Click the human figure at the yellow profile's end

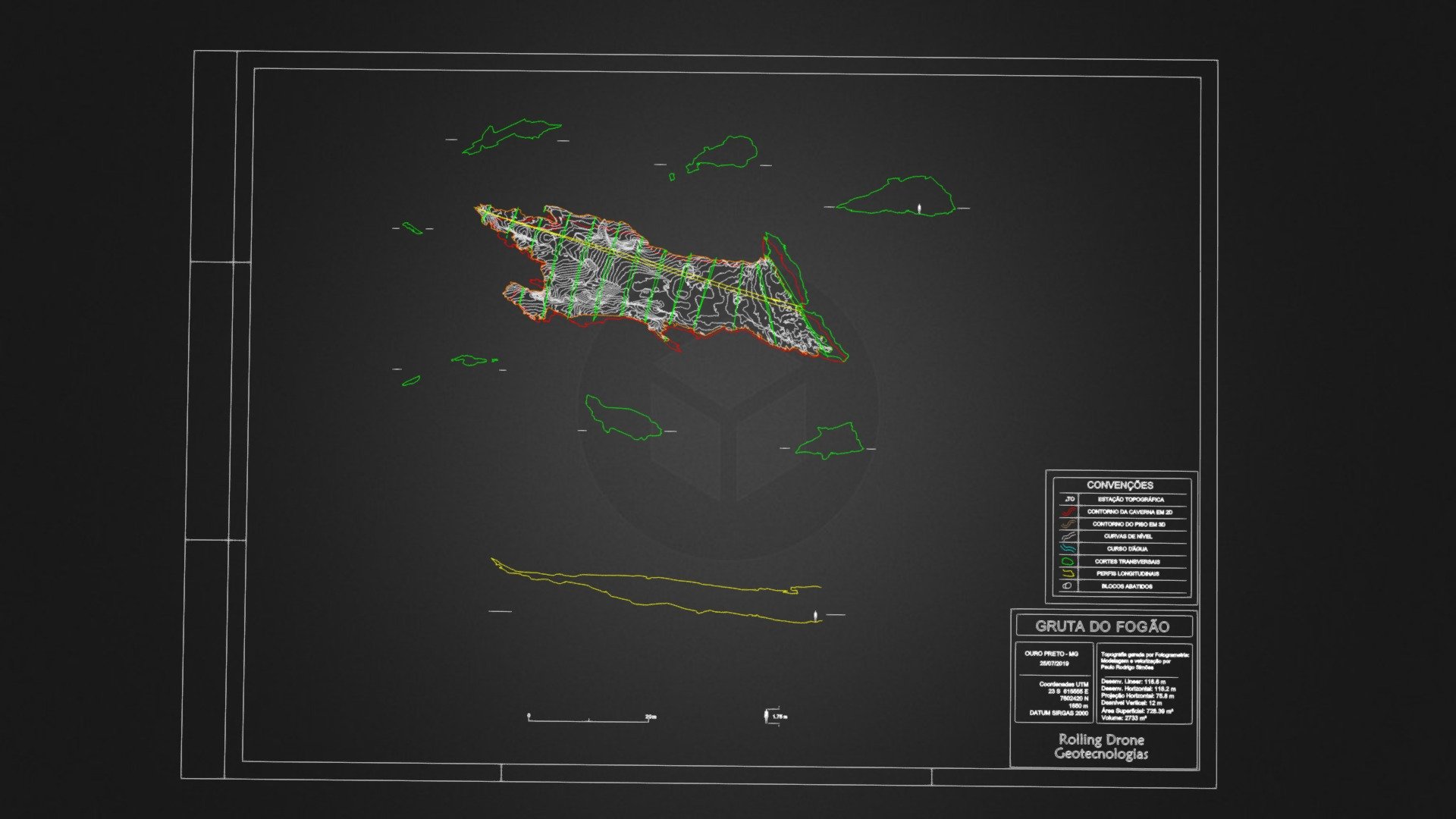pyautogui.click(x=815, y=615)
